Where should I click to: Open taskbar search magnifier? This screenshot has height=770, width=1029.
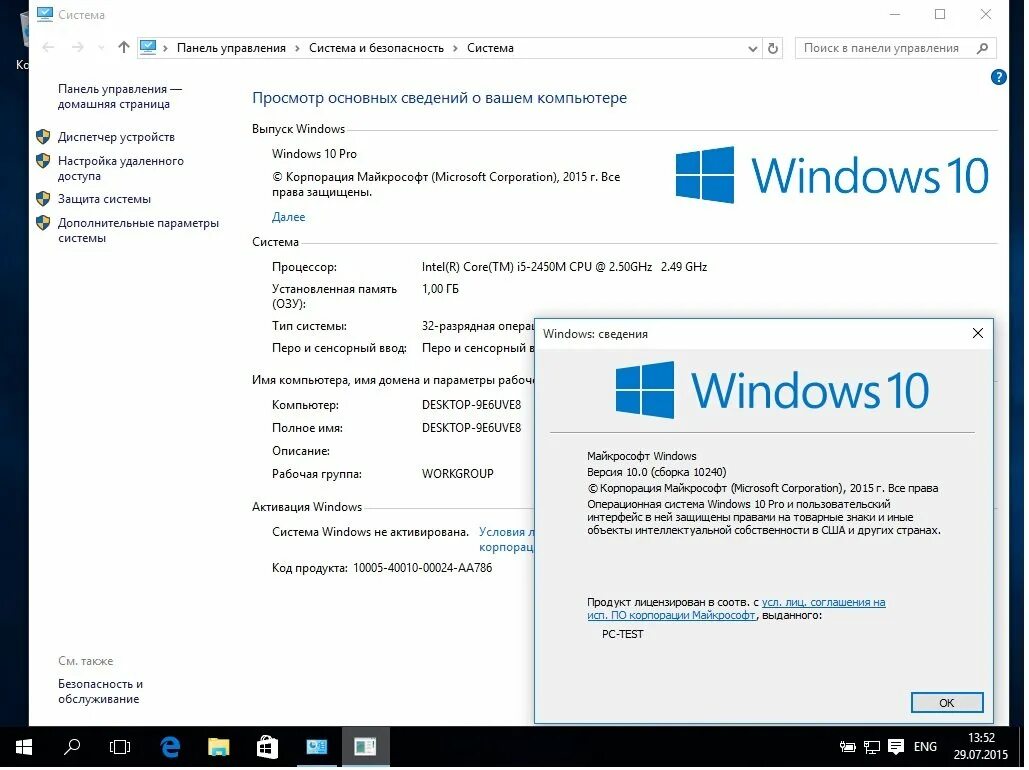click(x=72, y=747)
